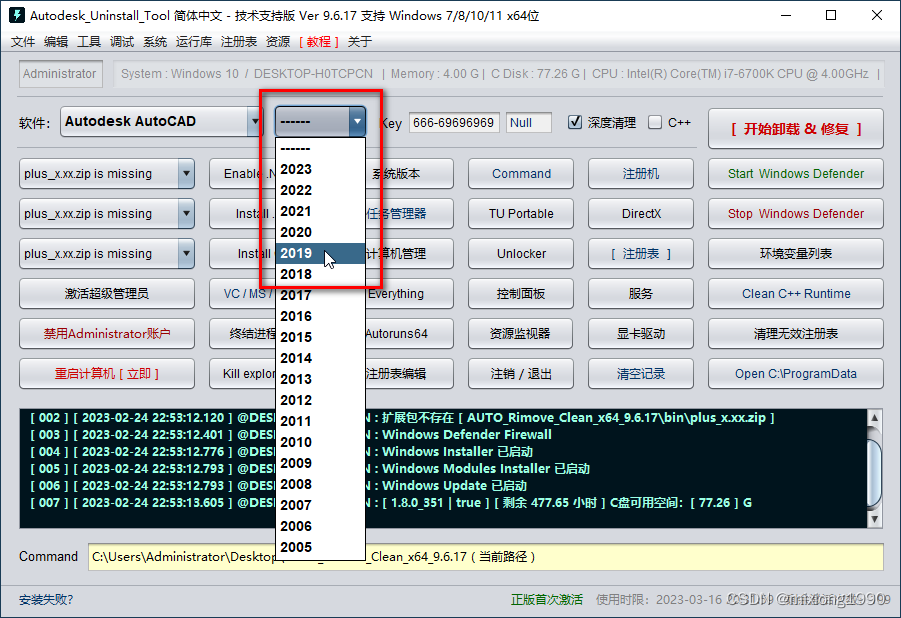Open the 工具 menu

tap(88, 41)
